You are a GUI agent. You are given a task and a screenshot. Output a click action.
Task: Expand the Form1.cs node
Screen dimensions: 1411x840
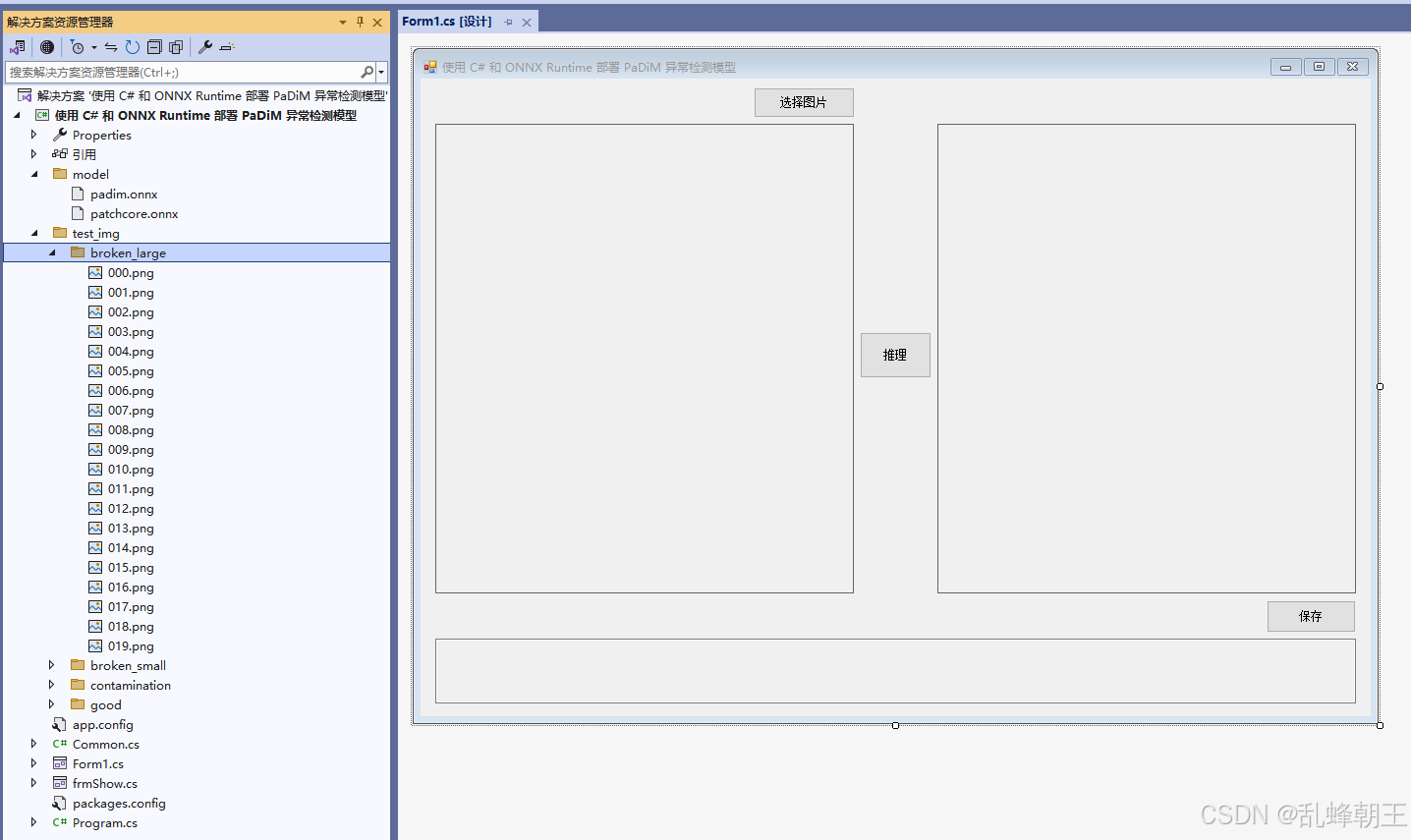coord(34,763)
